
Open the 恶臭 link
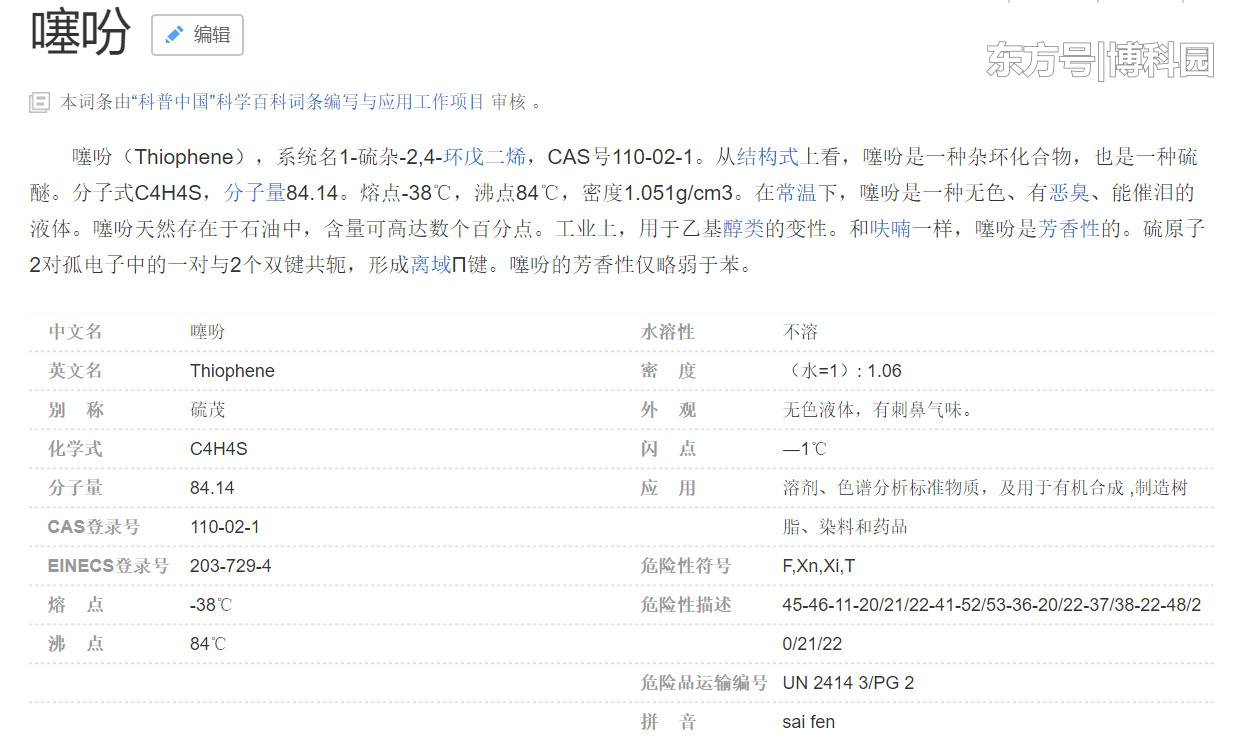click(x=1070, y=193)
